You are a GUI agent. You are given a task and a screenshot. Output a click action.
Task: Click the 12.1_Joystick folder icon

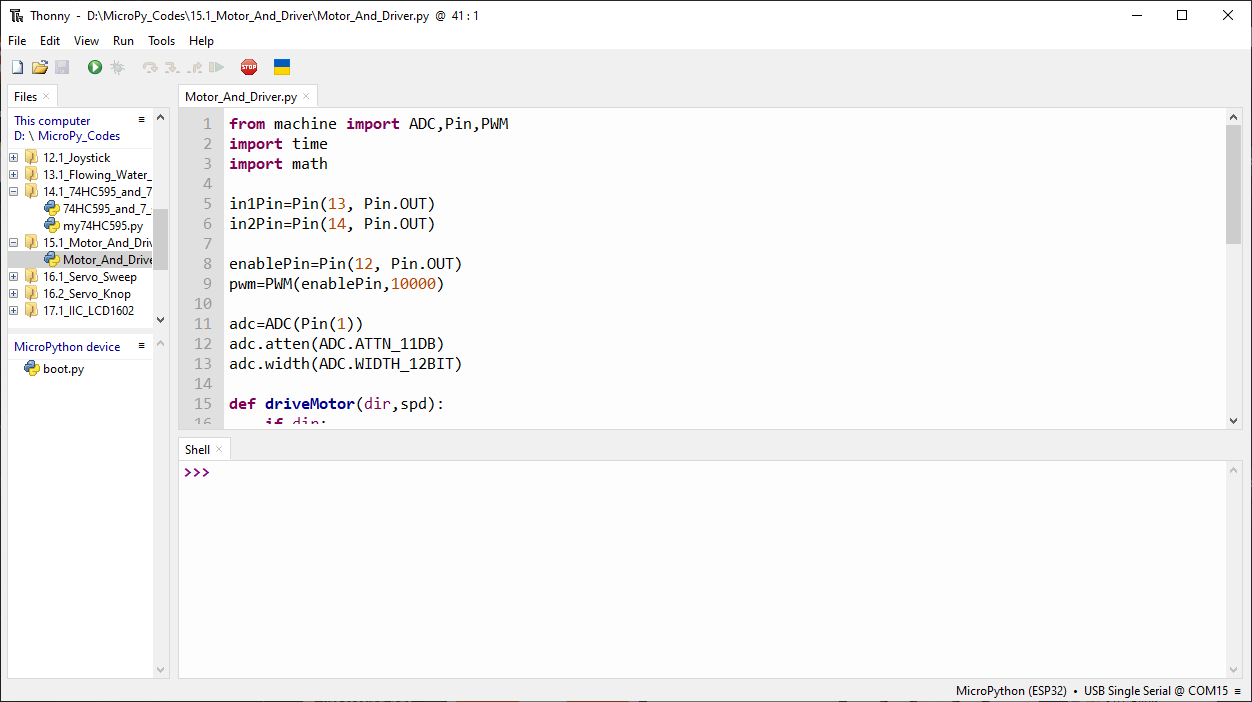tap(32, 157)
